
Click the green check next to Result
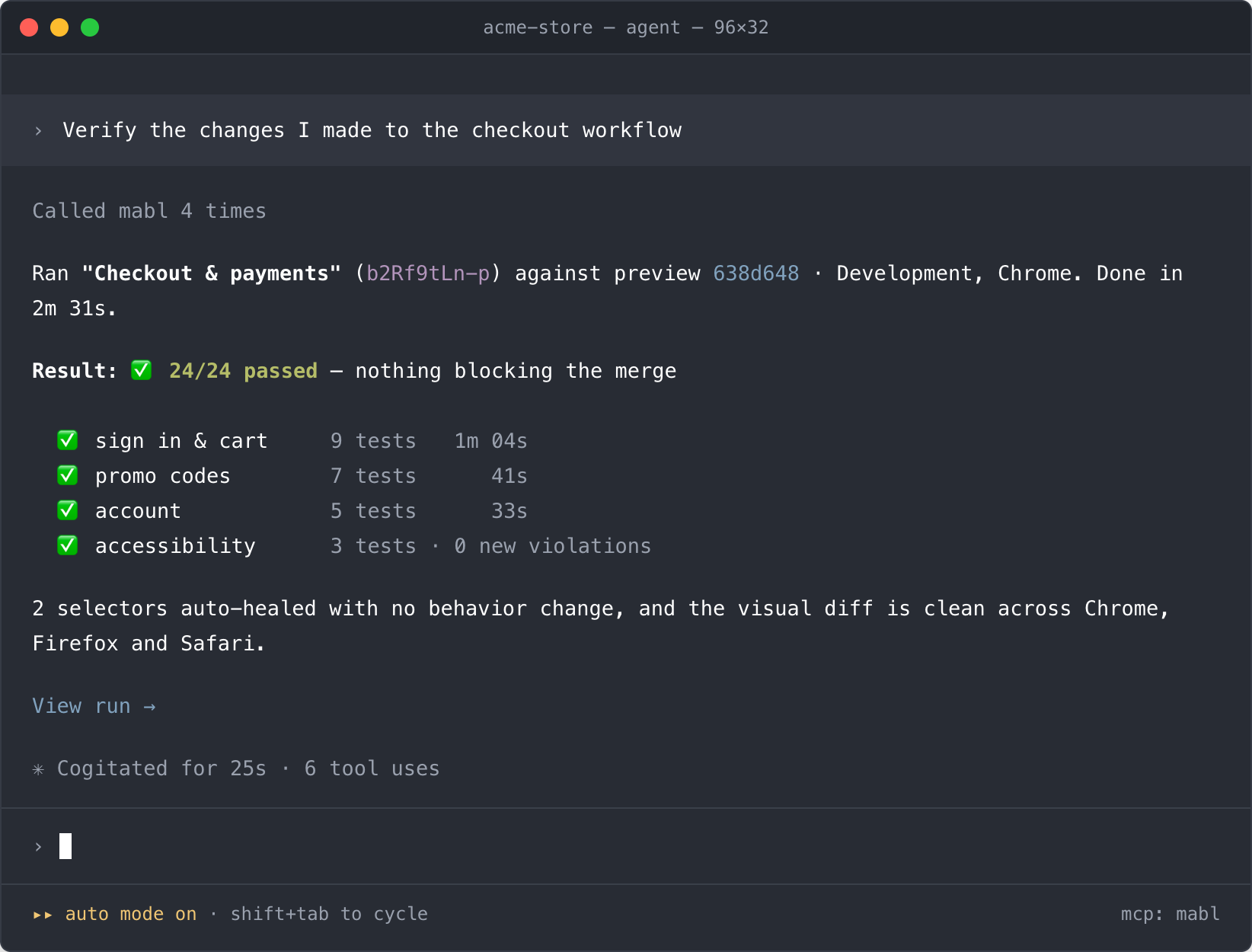coord(142,370)
